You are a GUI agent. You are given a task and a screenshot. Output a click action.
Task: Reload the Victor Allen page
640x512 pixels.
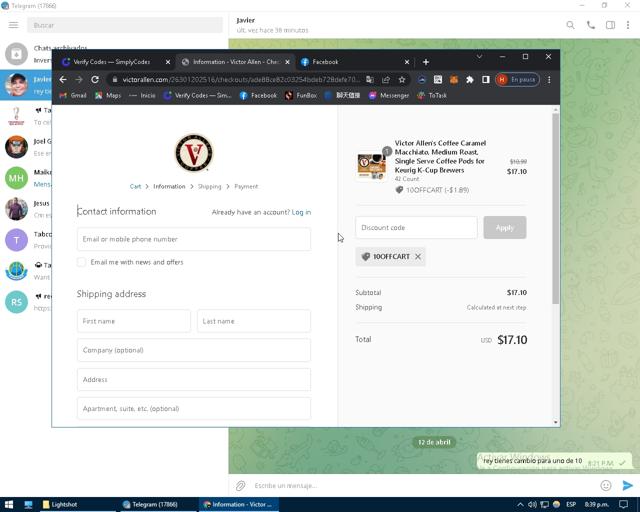pos(95,80)
